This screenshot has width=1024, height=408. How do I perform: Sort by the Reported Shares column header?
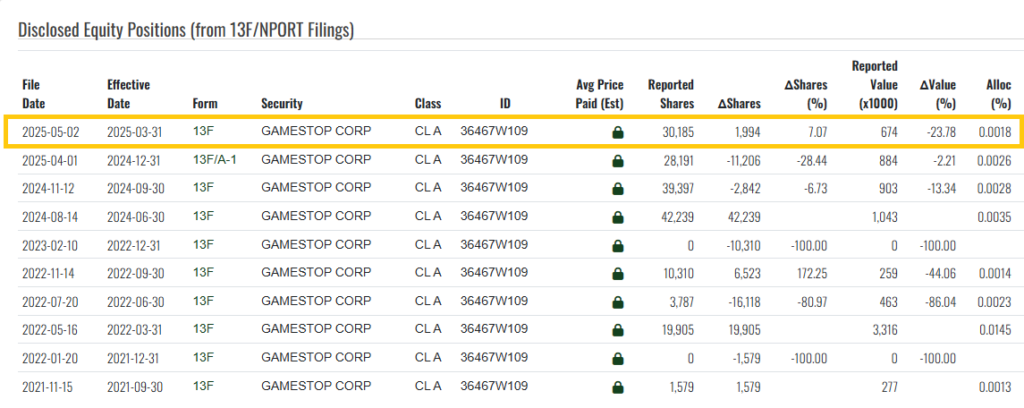click(x=671, y=94)
